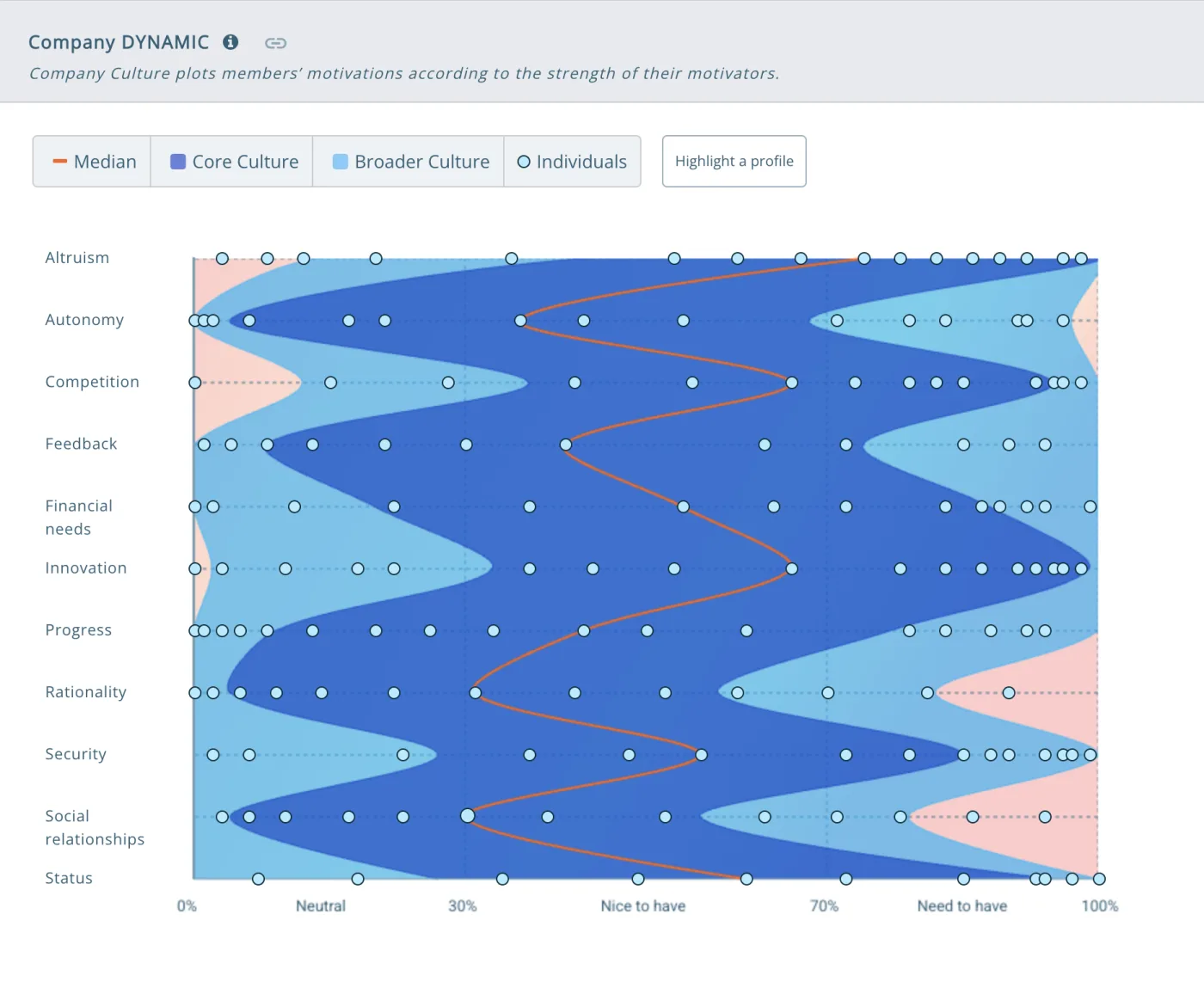Toggle the Core Culture legend filter
The image size is (1204, 994).
(232, 161)
